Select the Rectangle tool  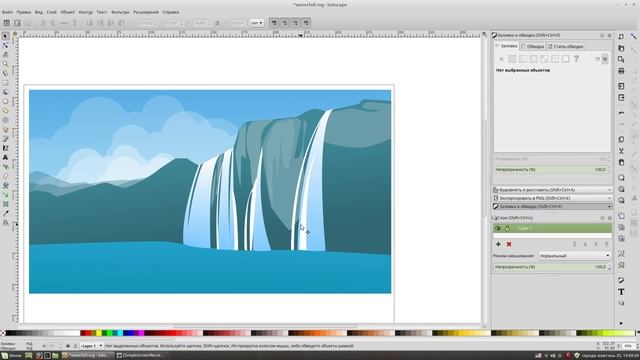tap(5, 83)
